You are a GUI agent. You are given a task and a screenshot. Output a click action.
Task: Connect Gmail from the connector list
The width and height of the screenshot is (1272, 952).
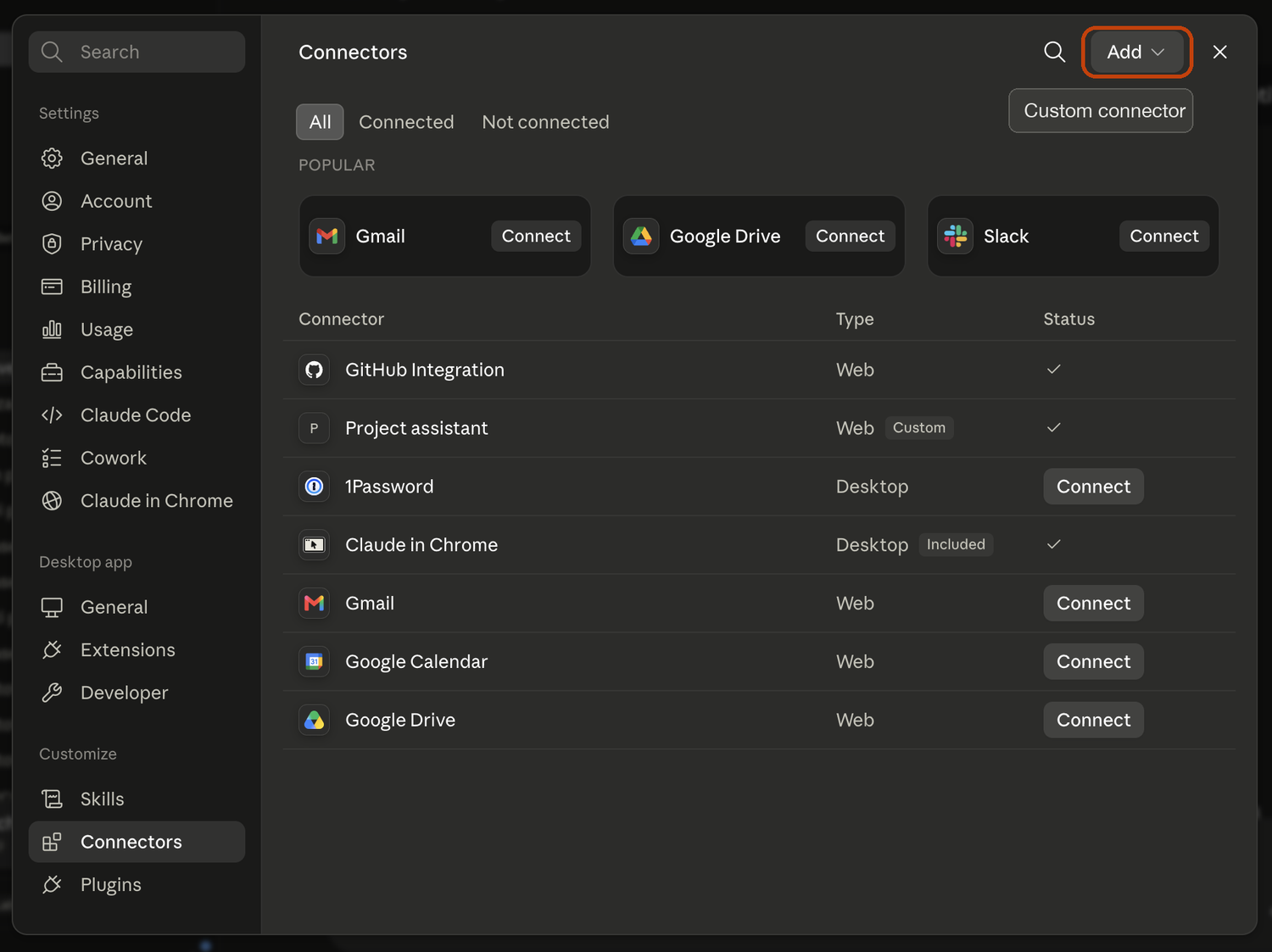[x=1093, y=604]
